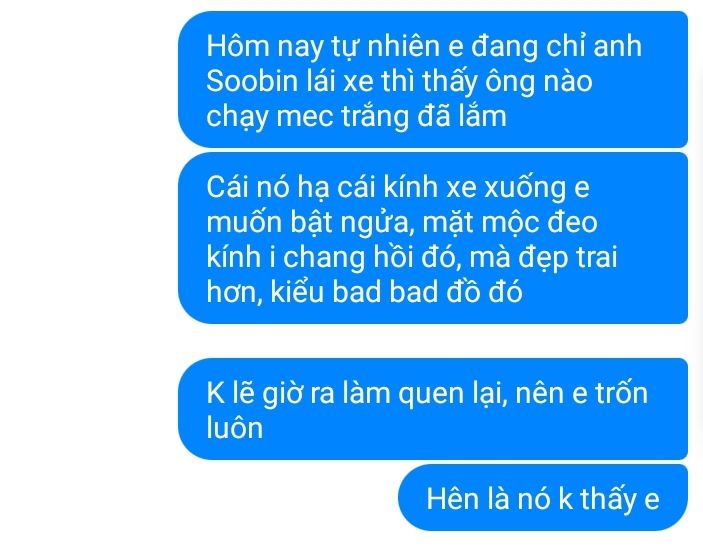
Task: Select the message starting "Hôm nay tự nhiên"
Action: point(433,80)
